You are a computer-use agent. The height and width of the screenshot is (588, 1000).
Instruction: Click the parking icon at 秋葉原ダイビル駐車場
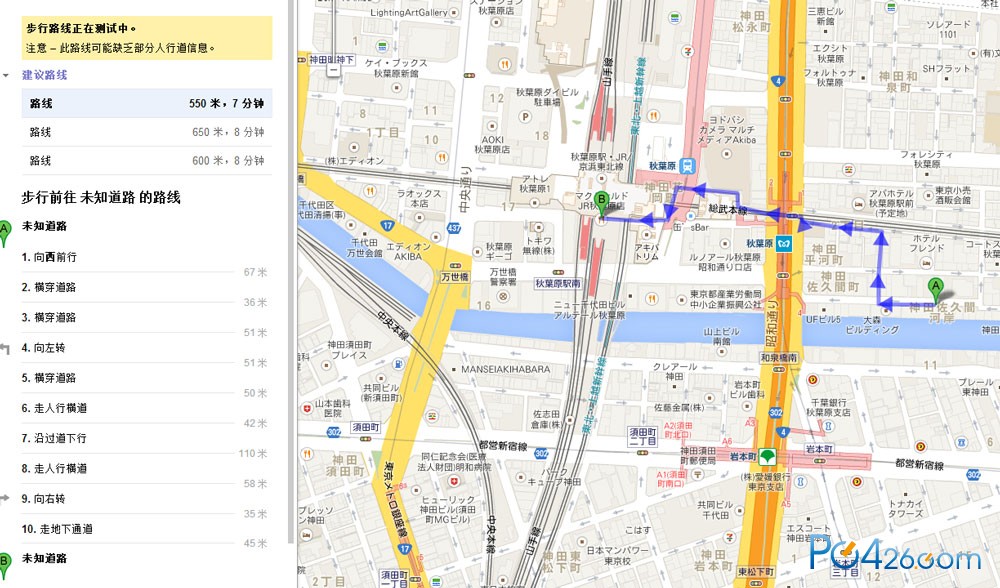[526, 117]
